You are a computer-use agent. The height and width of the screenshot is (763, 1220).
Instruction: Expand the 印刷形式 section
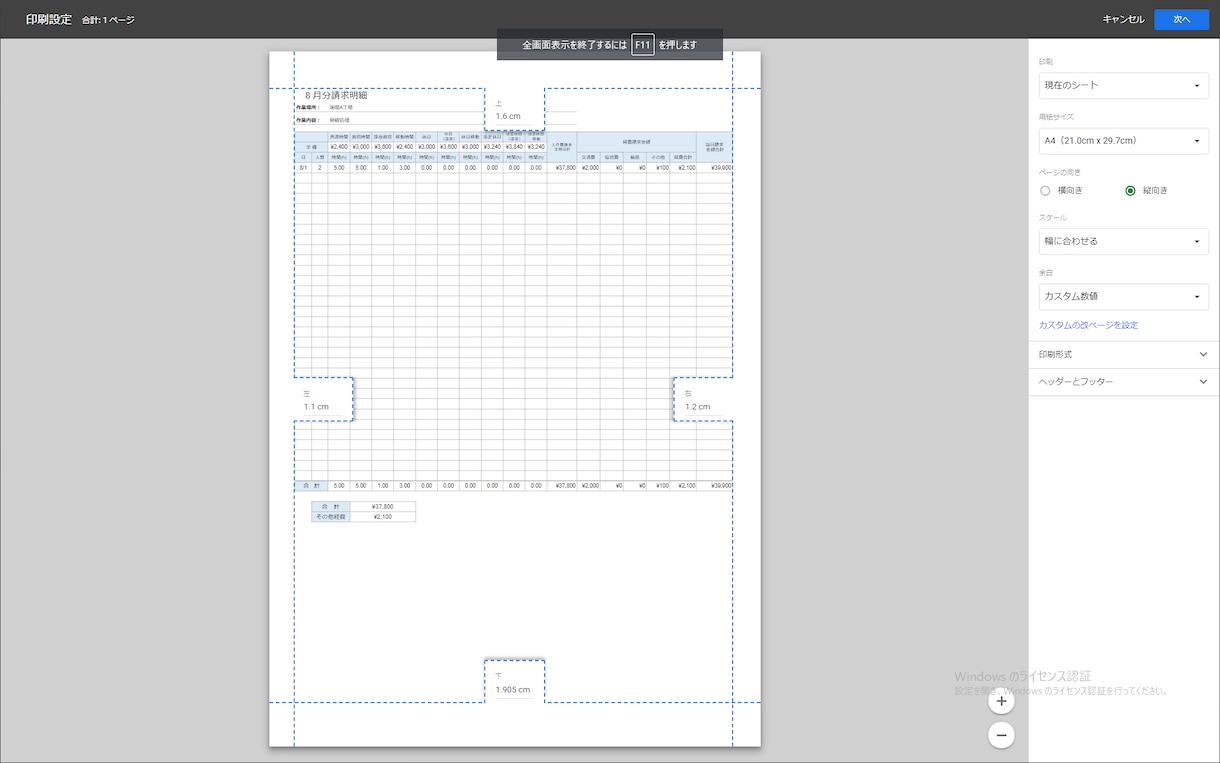coord(1123,354)
